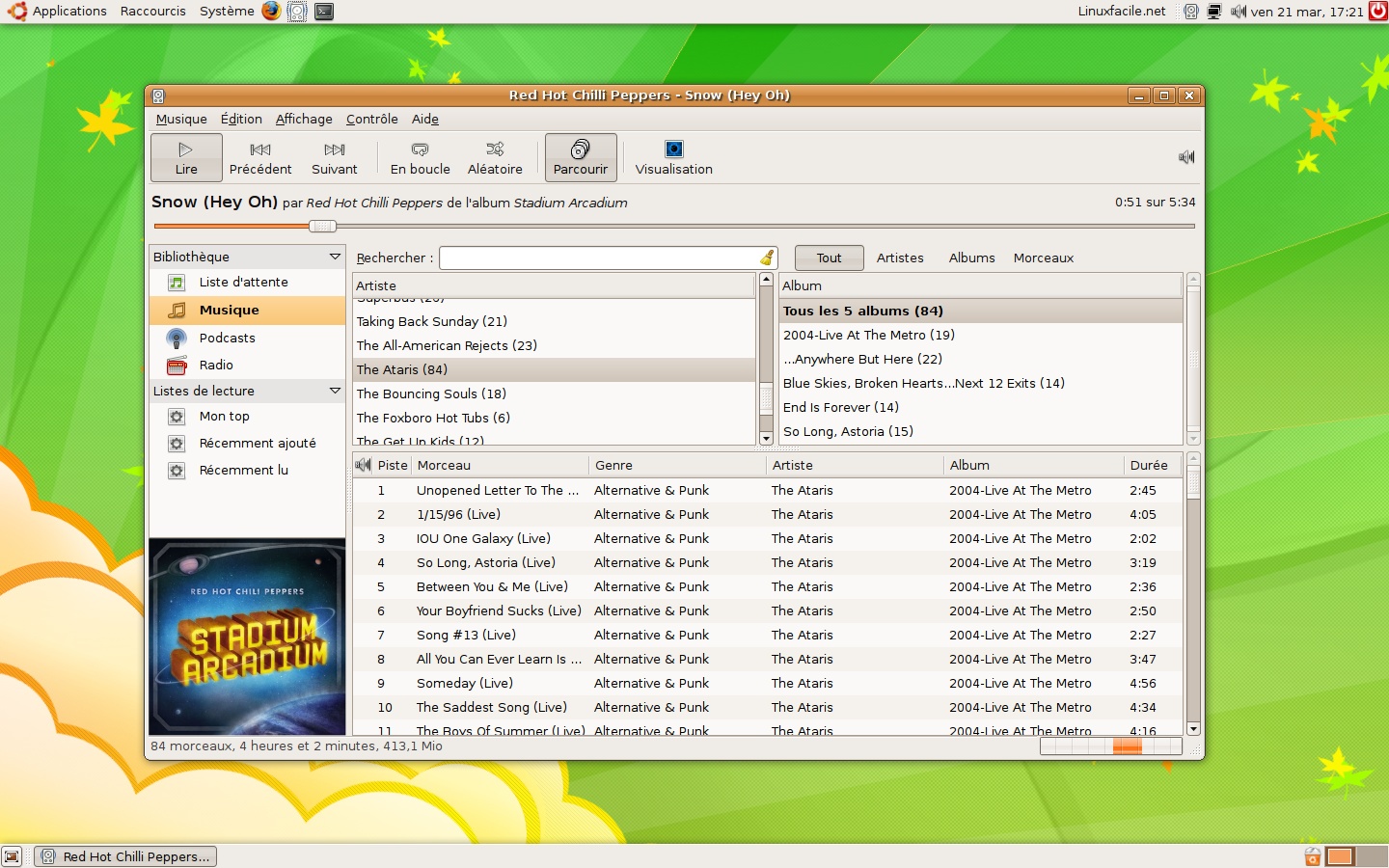Sort tracks by Morceau column header
The image size is (1389, 868).
[501, 465]
